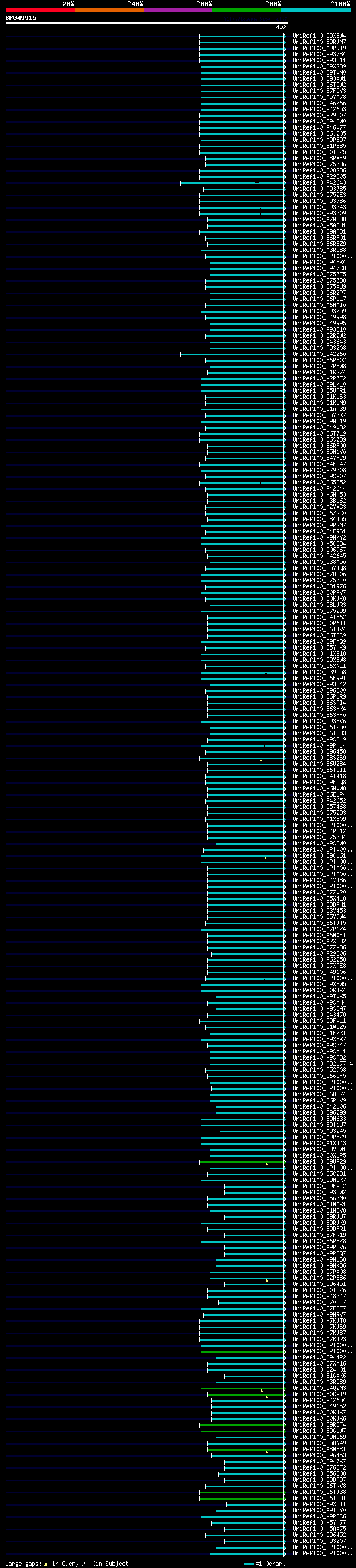
Task: Click the white query sequence bar
Action: 147,23
